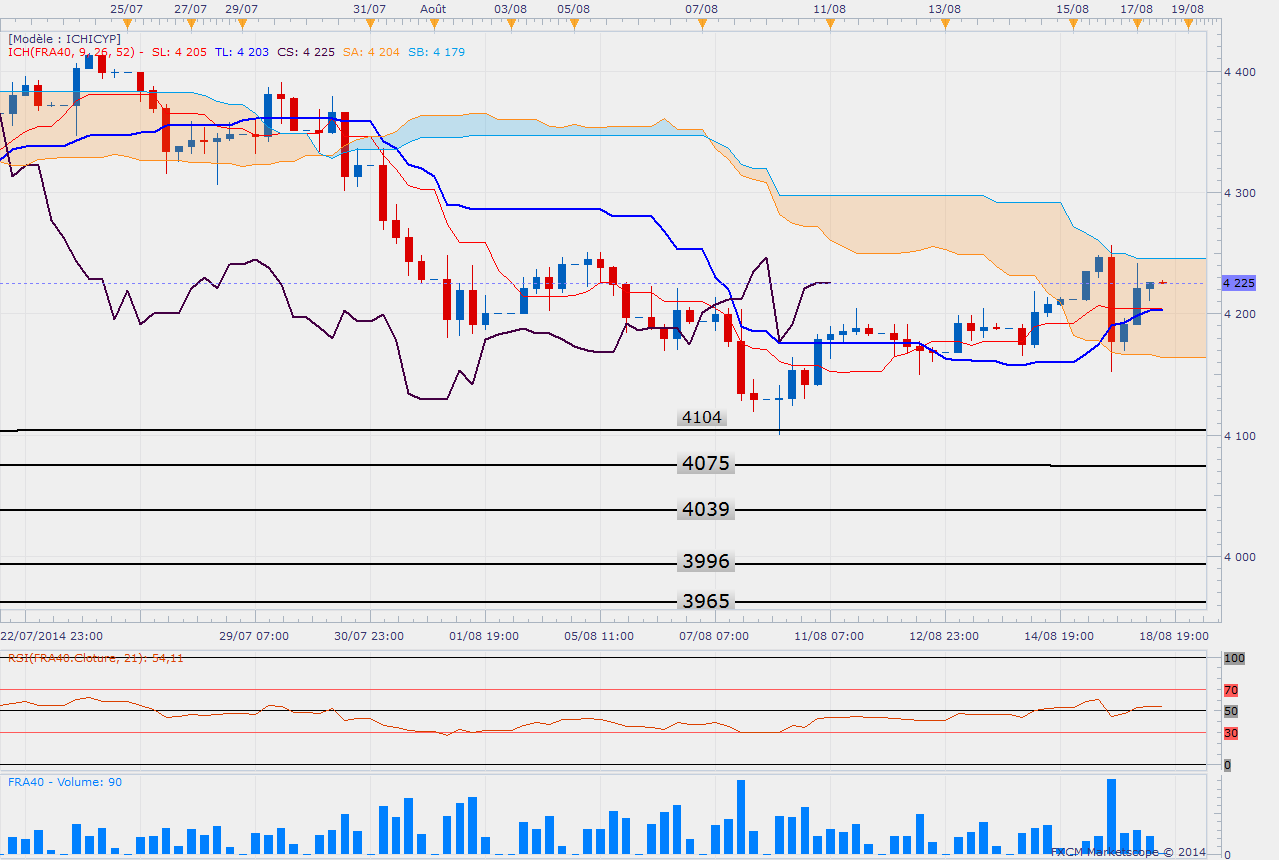Click the RSI 30 oversold level tag
Image resolution: width=1279 pixels, height=860 pixels.
click(x=1231, y=733)
